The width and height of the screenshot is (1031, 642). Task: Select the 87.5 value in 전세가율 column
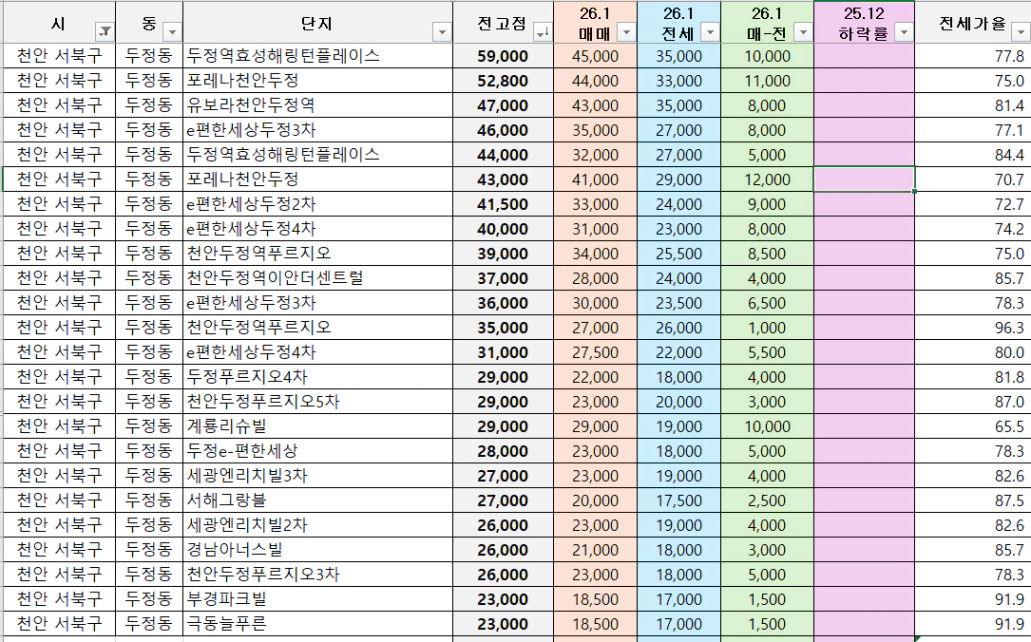click(x=972, y=500)
